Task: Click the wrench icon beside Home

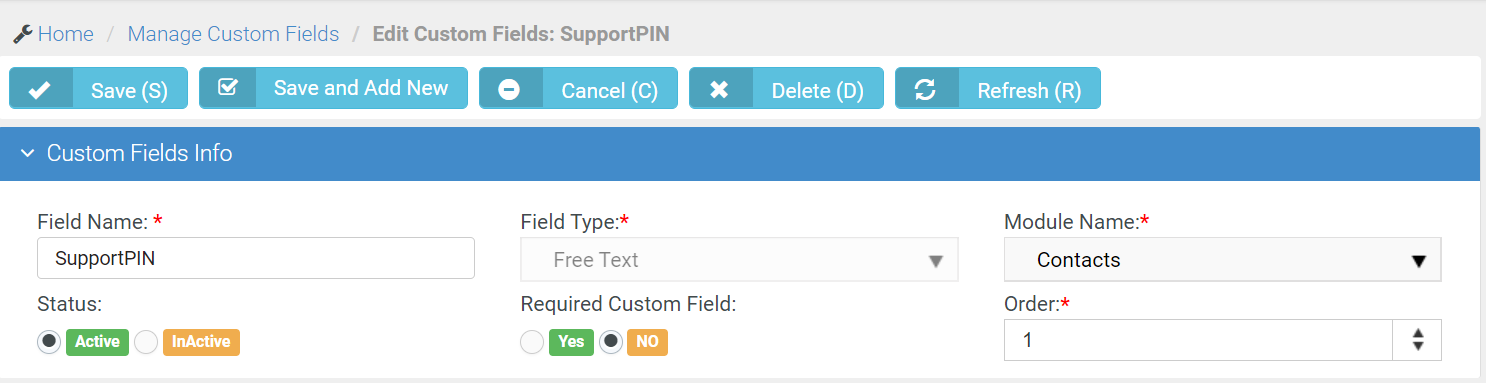Action: 22,34
